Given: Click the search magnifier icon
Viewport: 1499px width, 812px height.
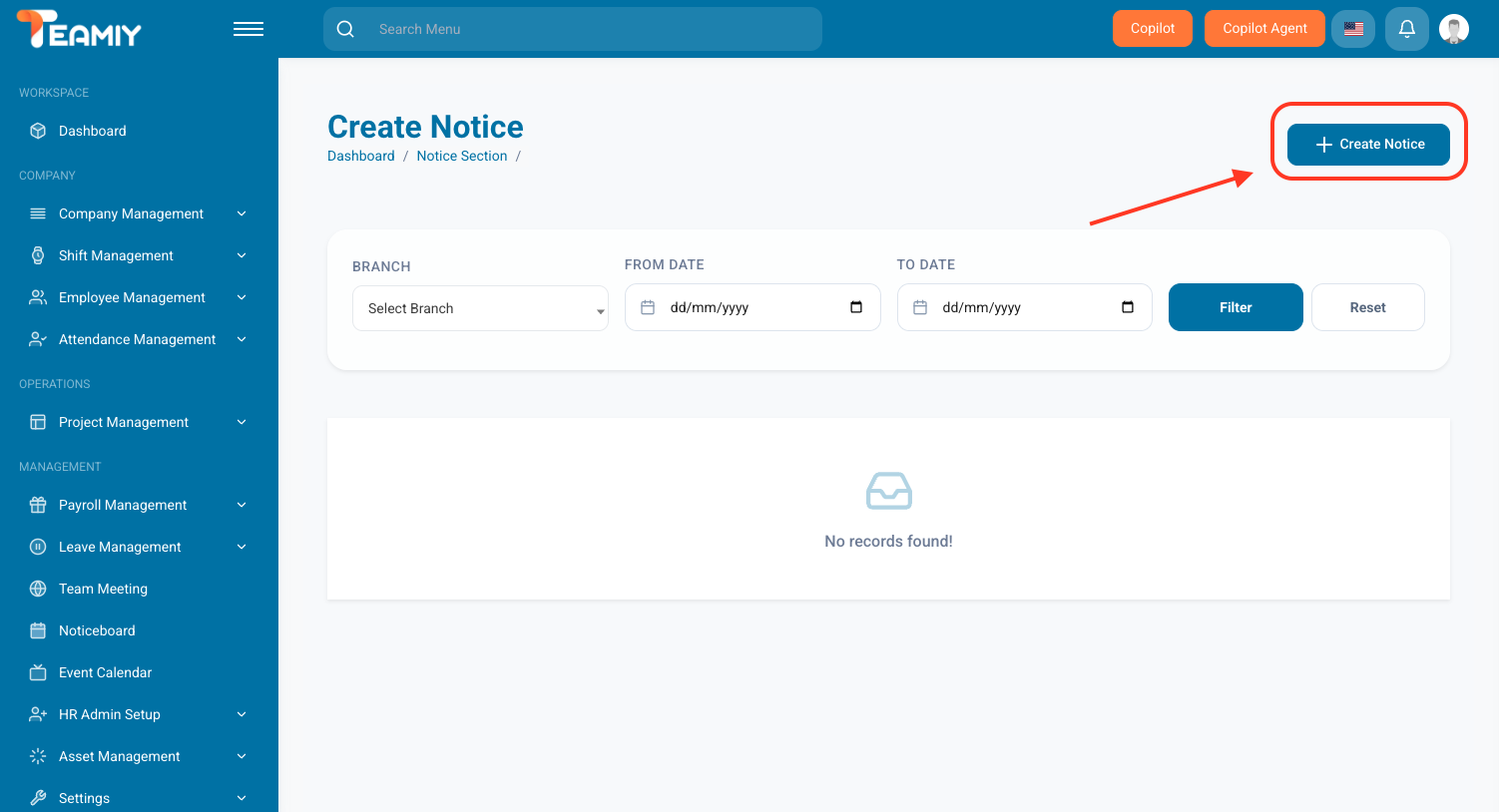Looking at the screenshot, I should (345, 29).
